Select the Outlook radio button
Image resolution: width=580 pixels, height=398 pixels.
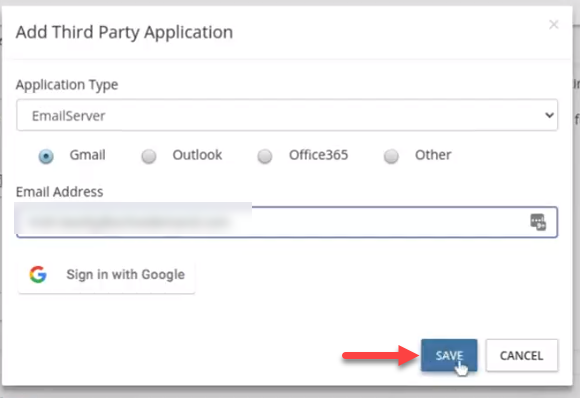(x=149, y=156)
